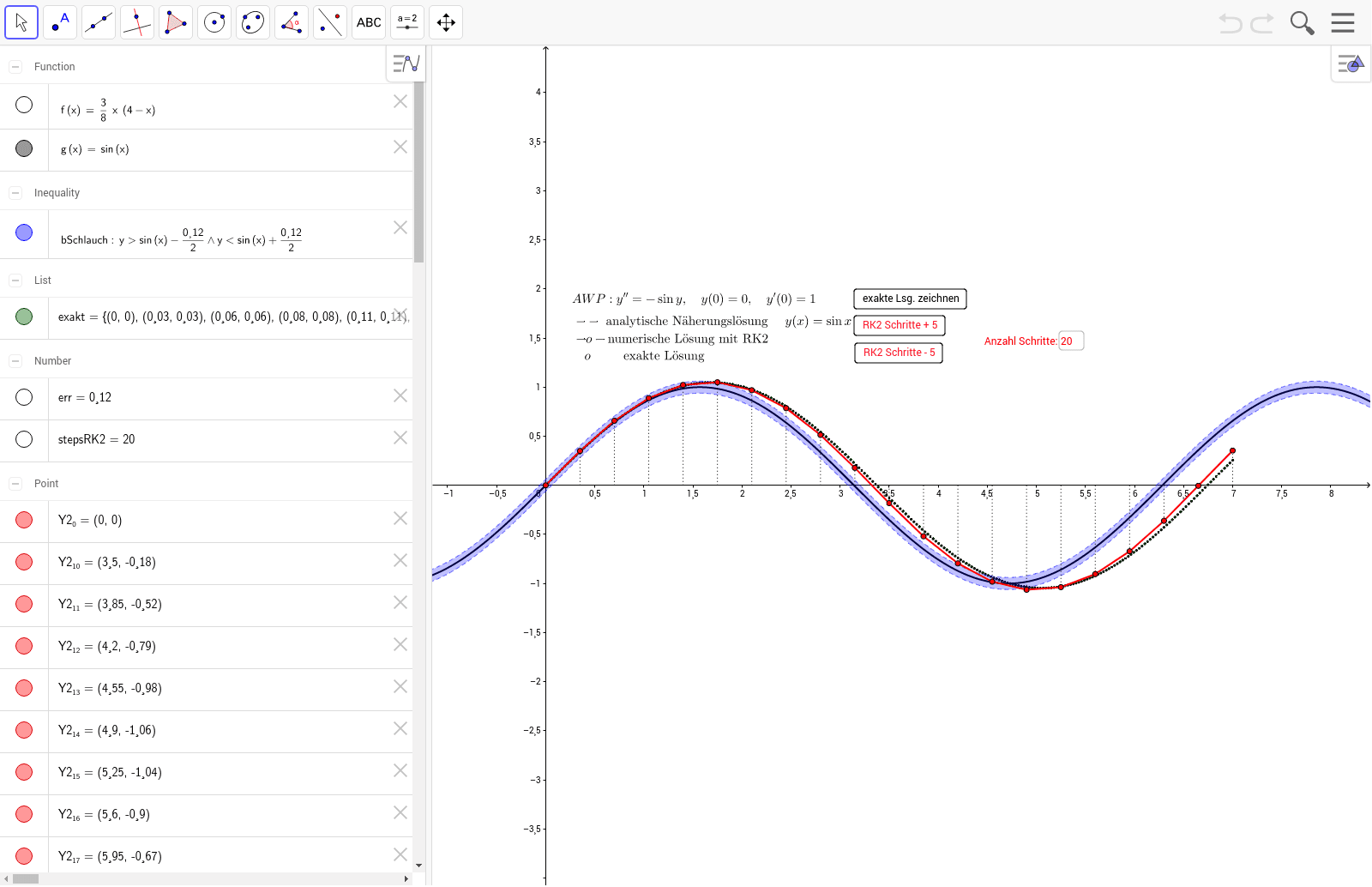Image resolution: width=1372 pixels, height=887 pixels.
Task: Collapse the Point category
Action: 15,484
